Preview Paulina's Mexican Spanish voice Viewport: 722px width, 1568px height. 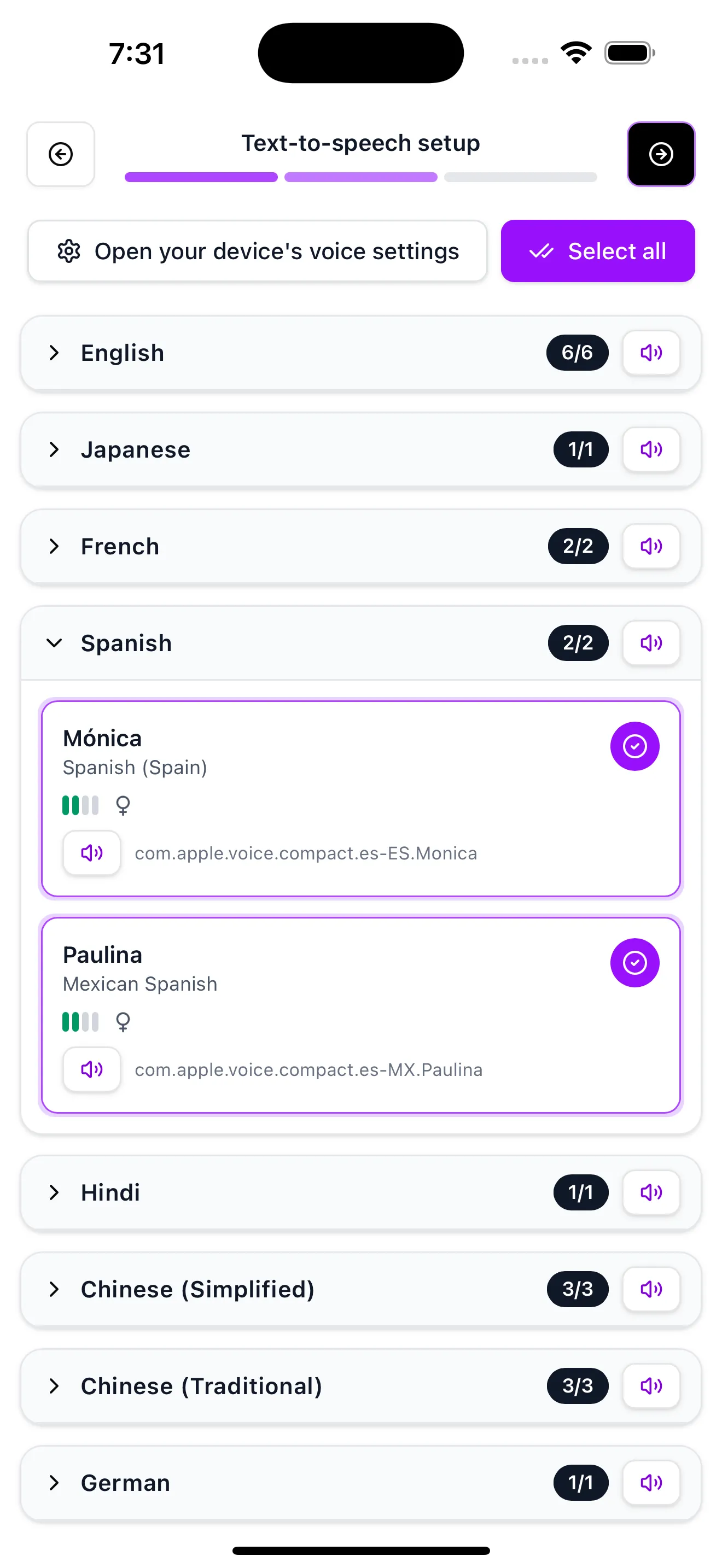pos(91,1069)
